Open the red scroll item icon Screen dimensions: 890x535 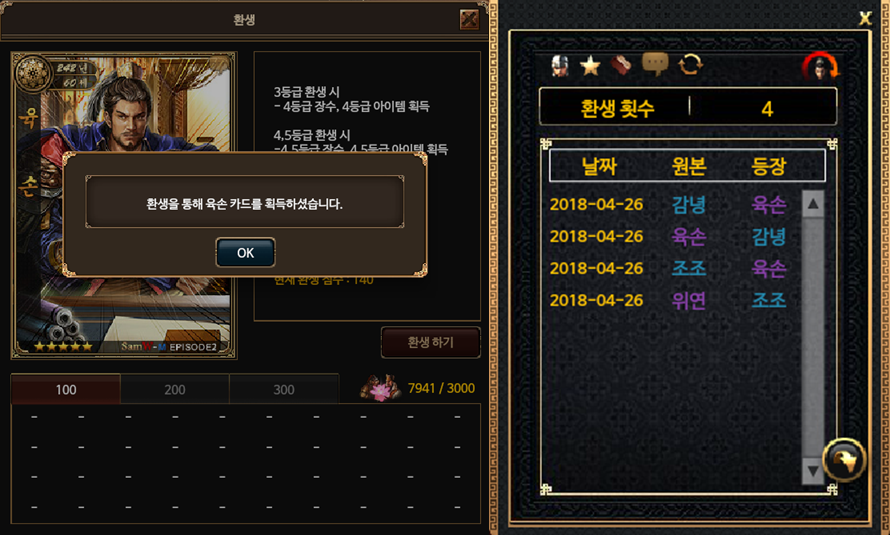(x=621, y=65)
